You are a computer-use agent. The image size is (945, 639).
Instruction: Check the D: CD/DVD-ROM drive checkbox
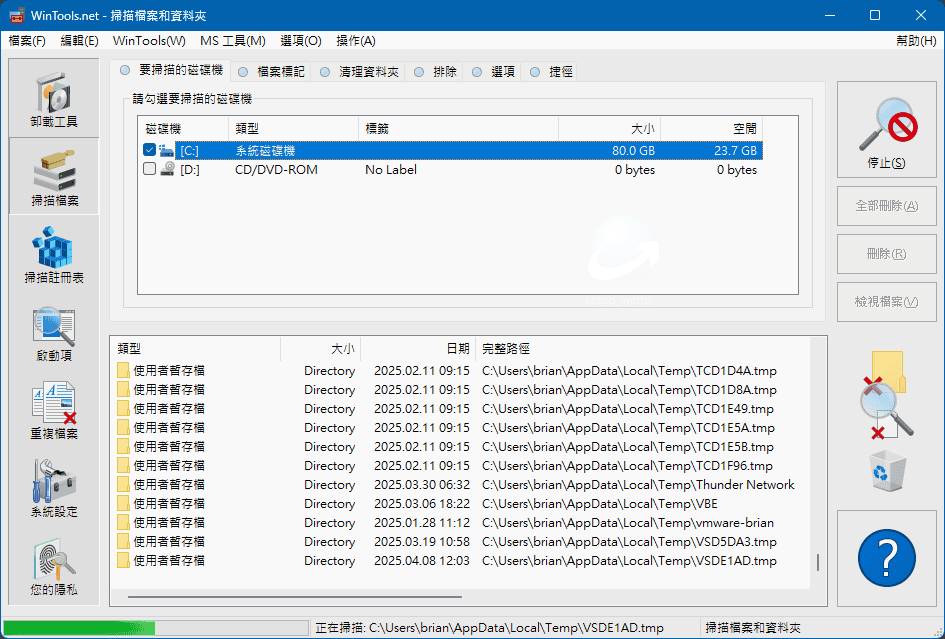pos(149,170)
